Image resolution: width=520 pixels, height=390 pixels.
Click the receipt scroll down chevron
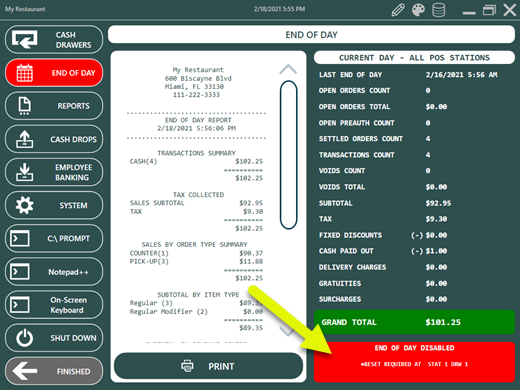[x=288, y=331]
